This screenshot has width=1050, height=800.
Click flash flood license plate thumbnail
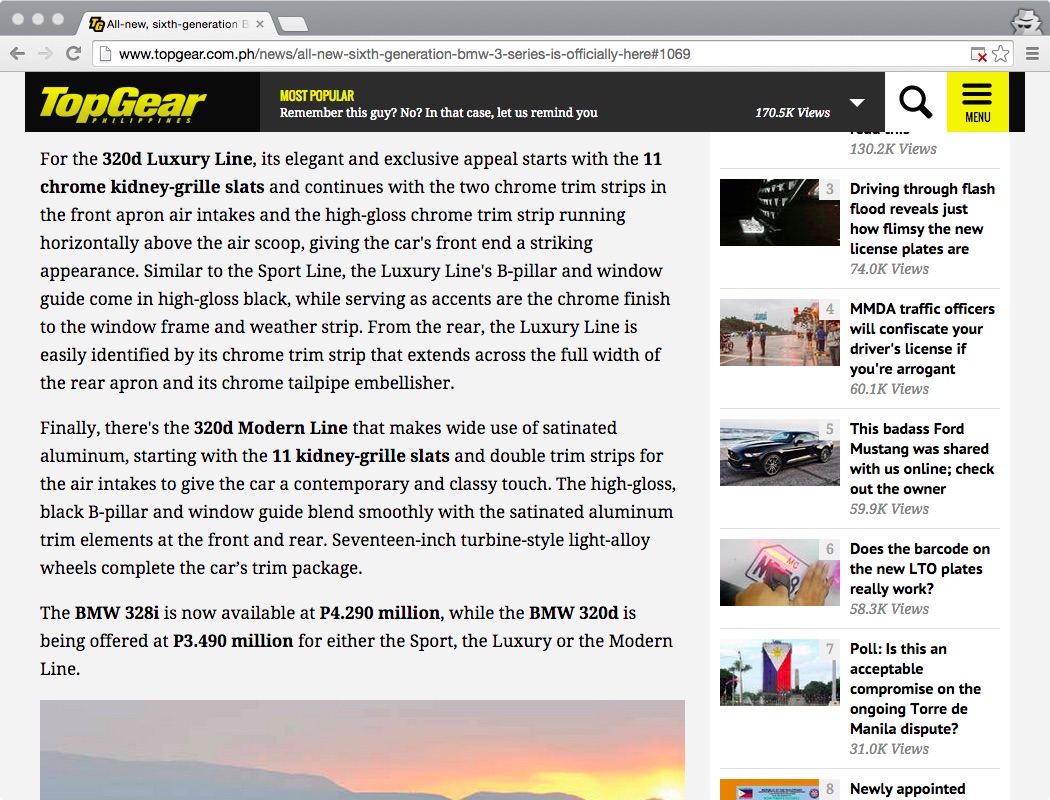click(779, 212)
